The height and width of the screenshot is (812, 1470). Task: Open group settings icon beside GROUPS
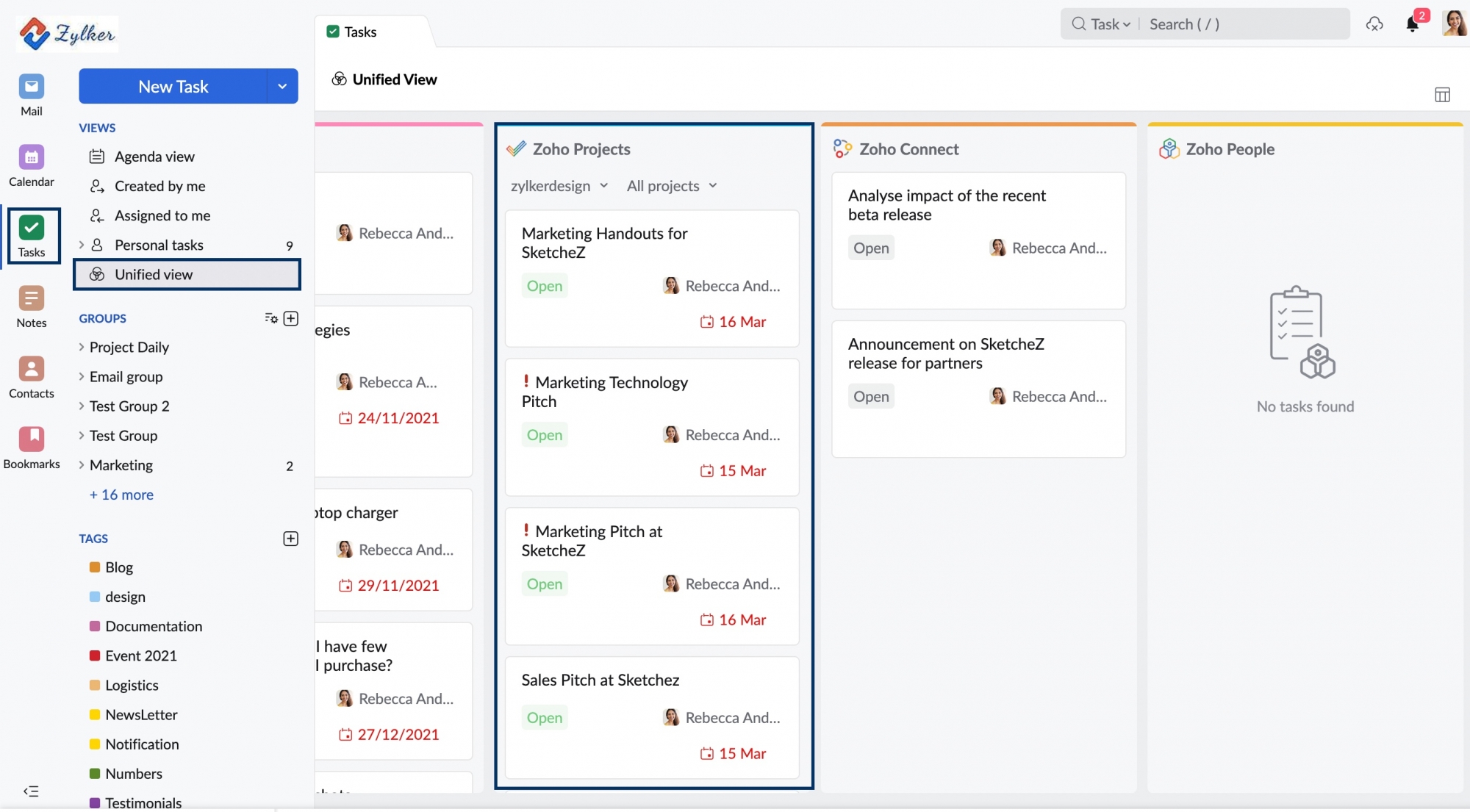pyautogui.click(x=270, y=318)
